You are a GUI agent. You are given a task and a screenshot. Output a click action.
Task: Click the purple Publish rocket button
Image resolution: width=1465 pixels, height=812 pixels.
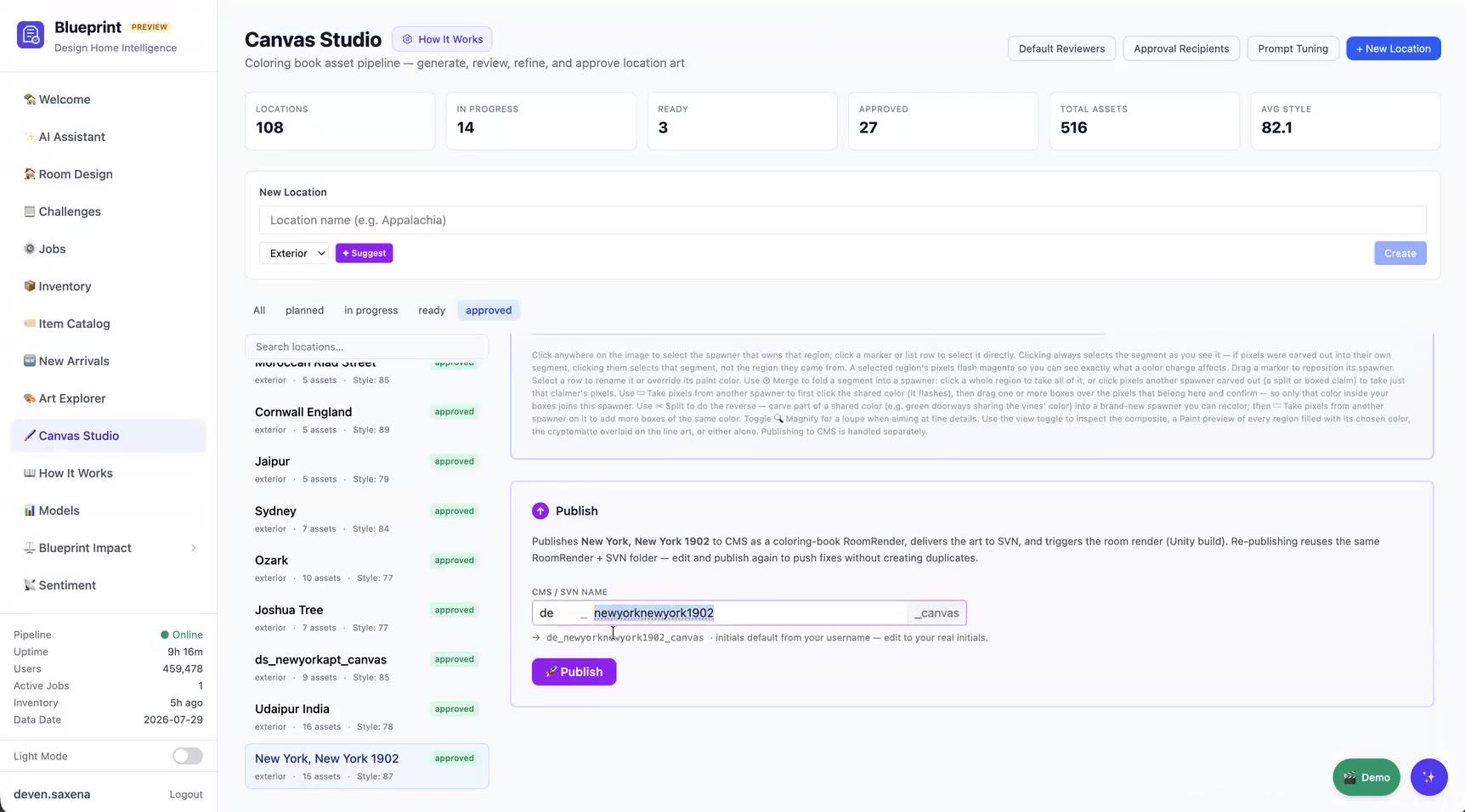(x=574, y=672)
